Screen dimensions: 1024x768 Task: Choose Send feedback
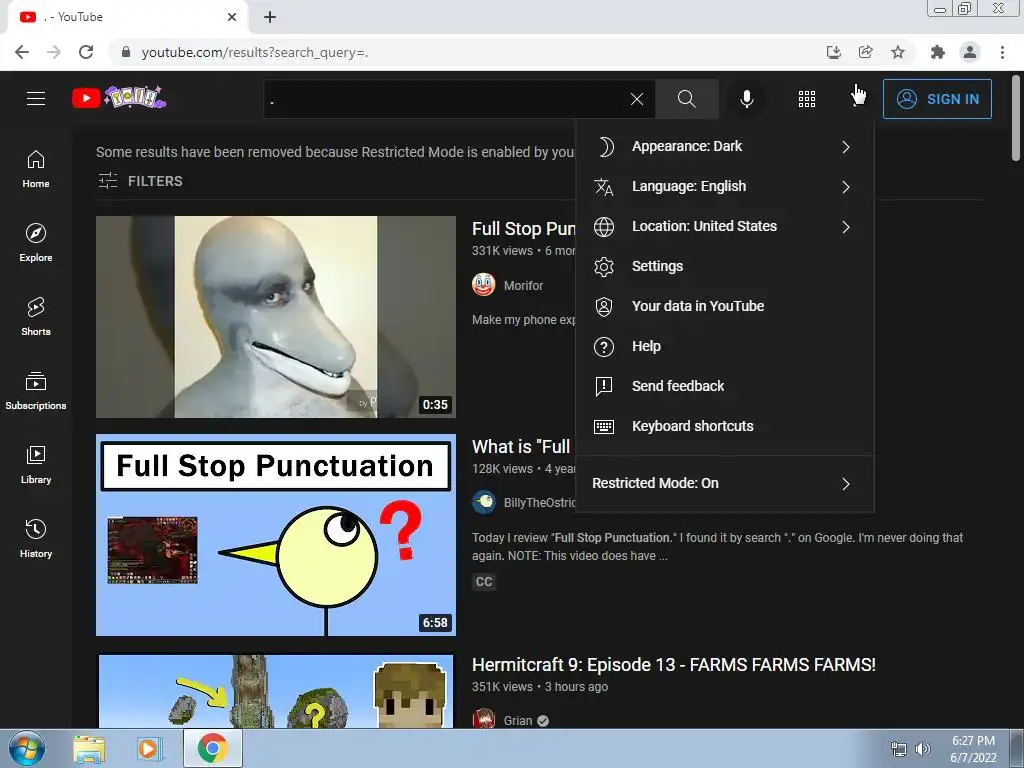[x=725, y=386]
